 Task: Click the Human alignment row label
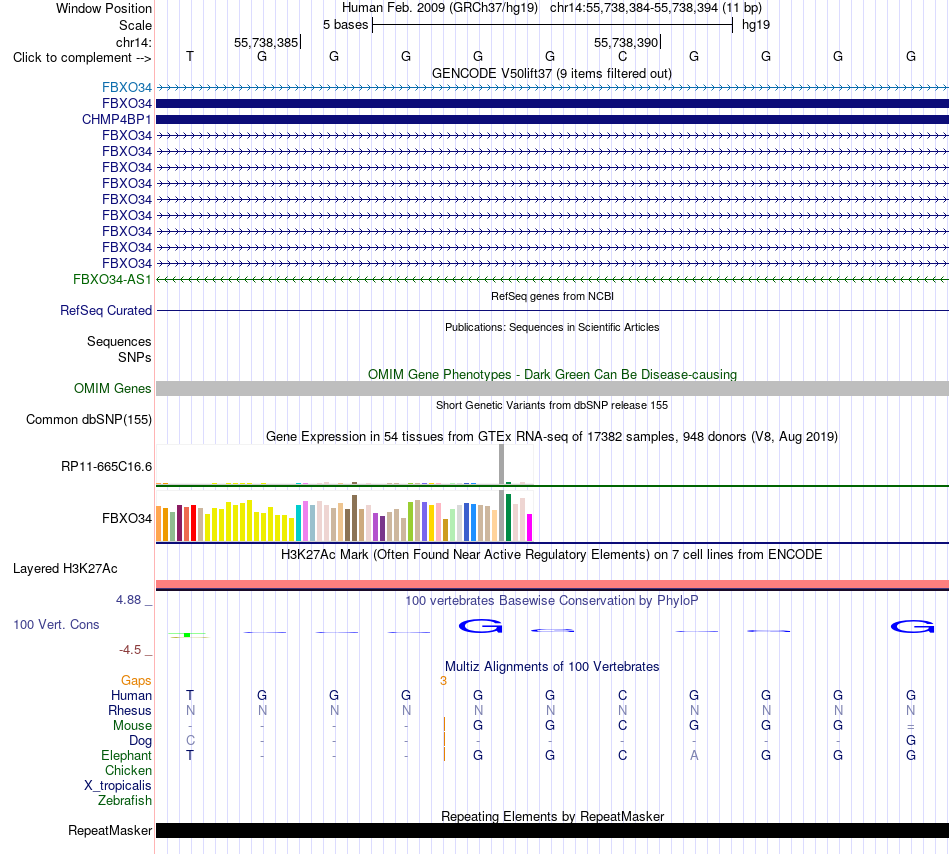click(131, 695)
